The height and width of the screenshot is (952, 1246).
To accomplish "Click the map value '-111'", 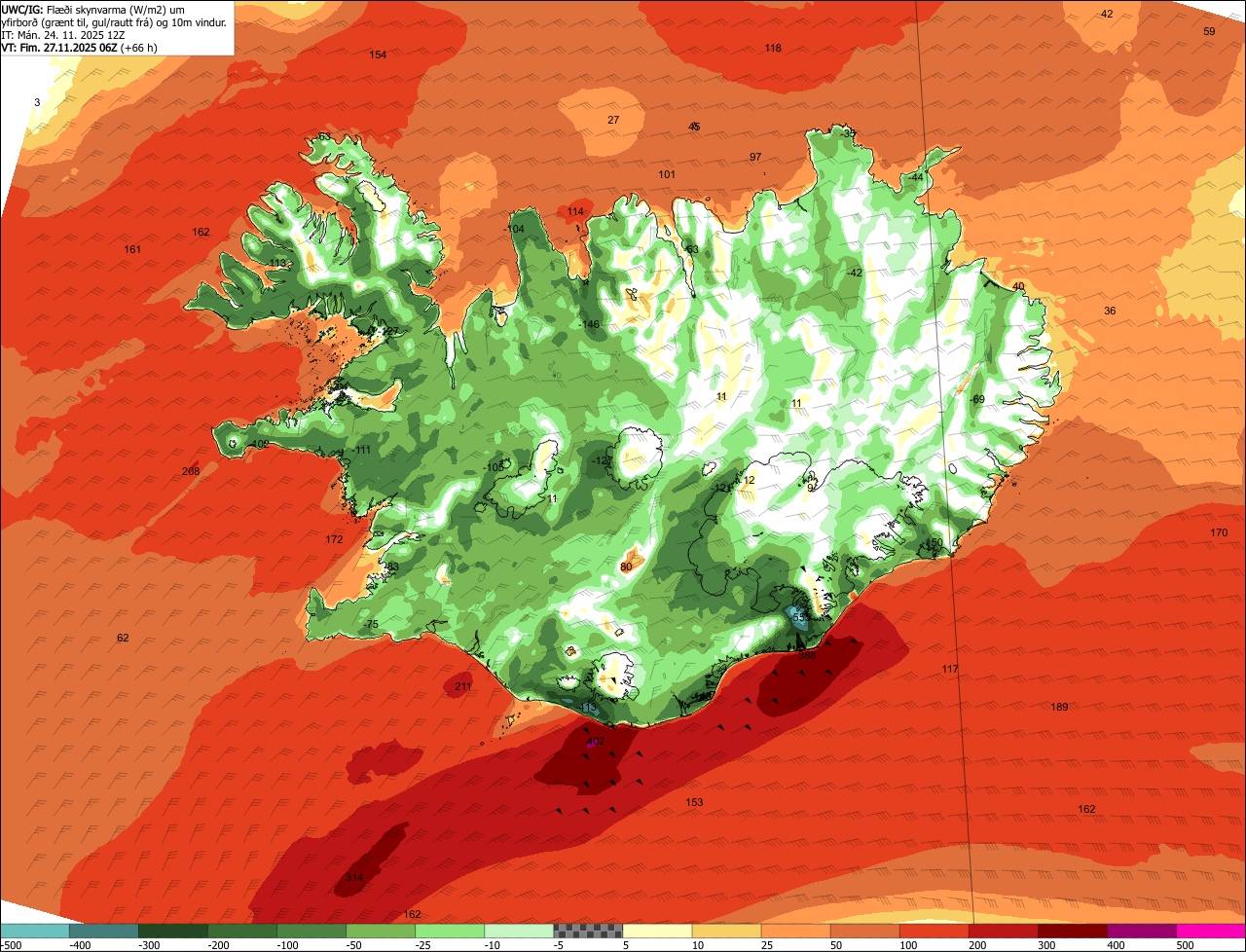I will [x=362, y=450].
